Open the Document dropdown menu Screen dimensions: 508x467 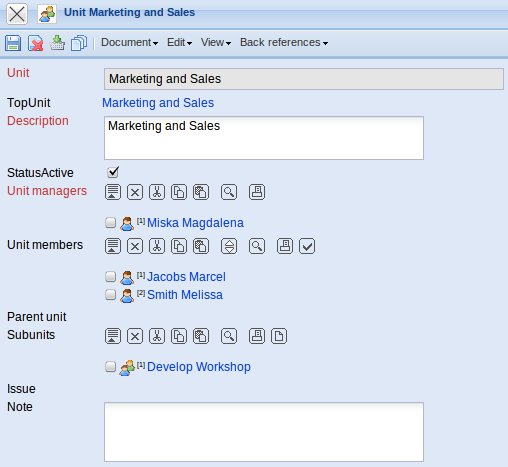129,43
